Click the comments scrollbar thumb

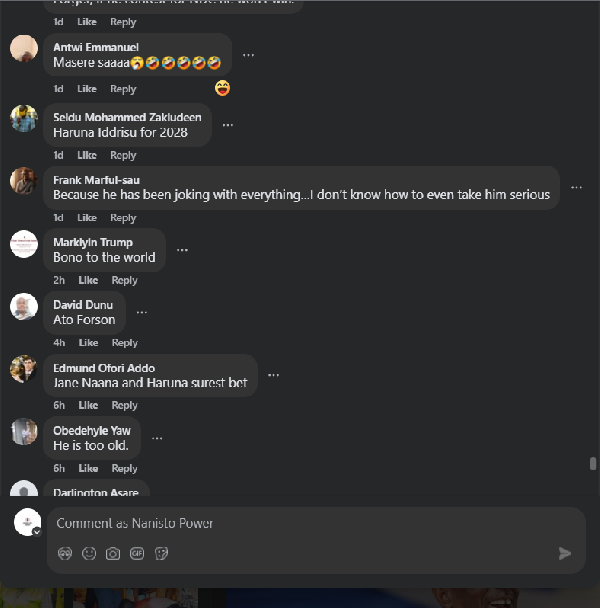pos(593,463)
